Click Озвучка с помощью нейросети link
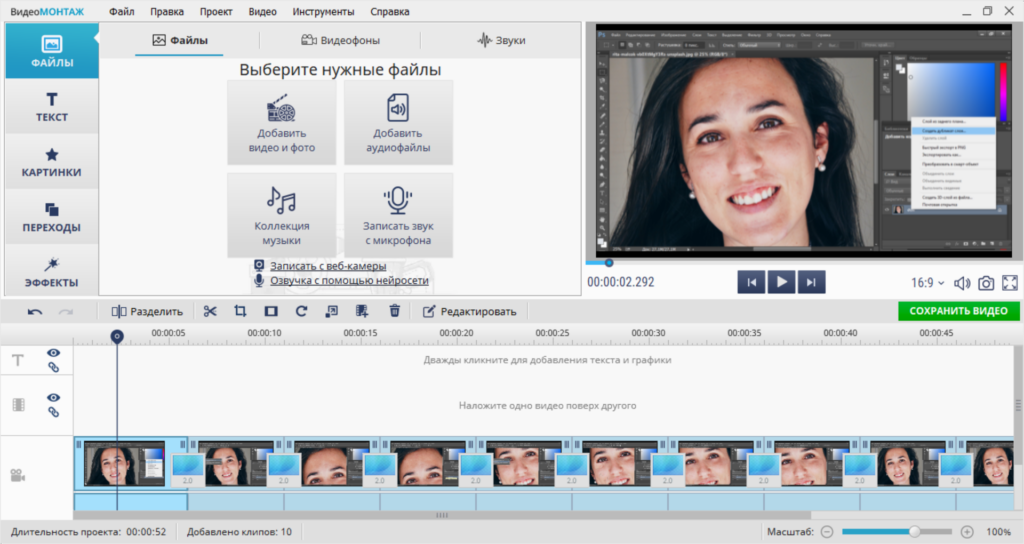Image resolution: width=1024 pixels, height=544 pixels. [x=349, y=280]
